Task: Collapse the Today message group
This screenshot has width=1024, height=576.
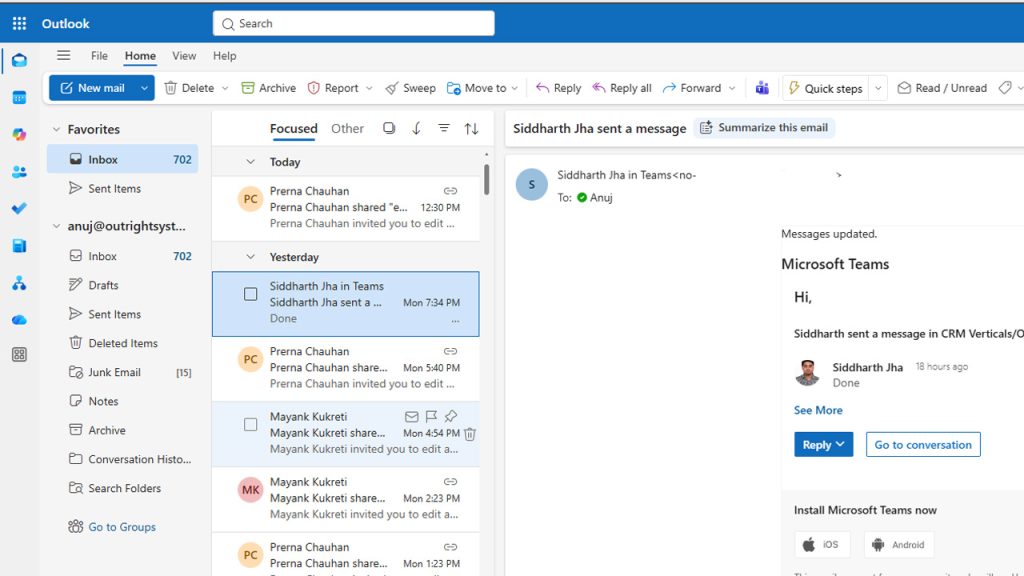Action: [250, 162]
